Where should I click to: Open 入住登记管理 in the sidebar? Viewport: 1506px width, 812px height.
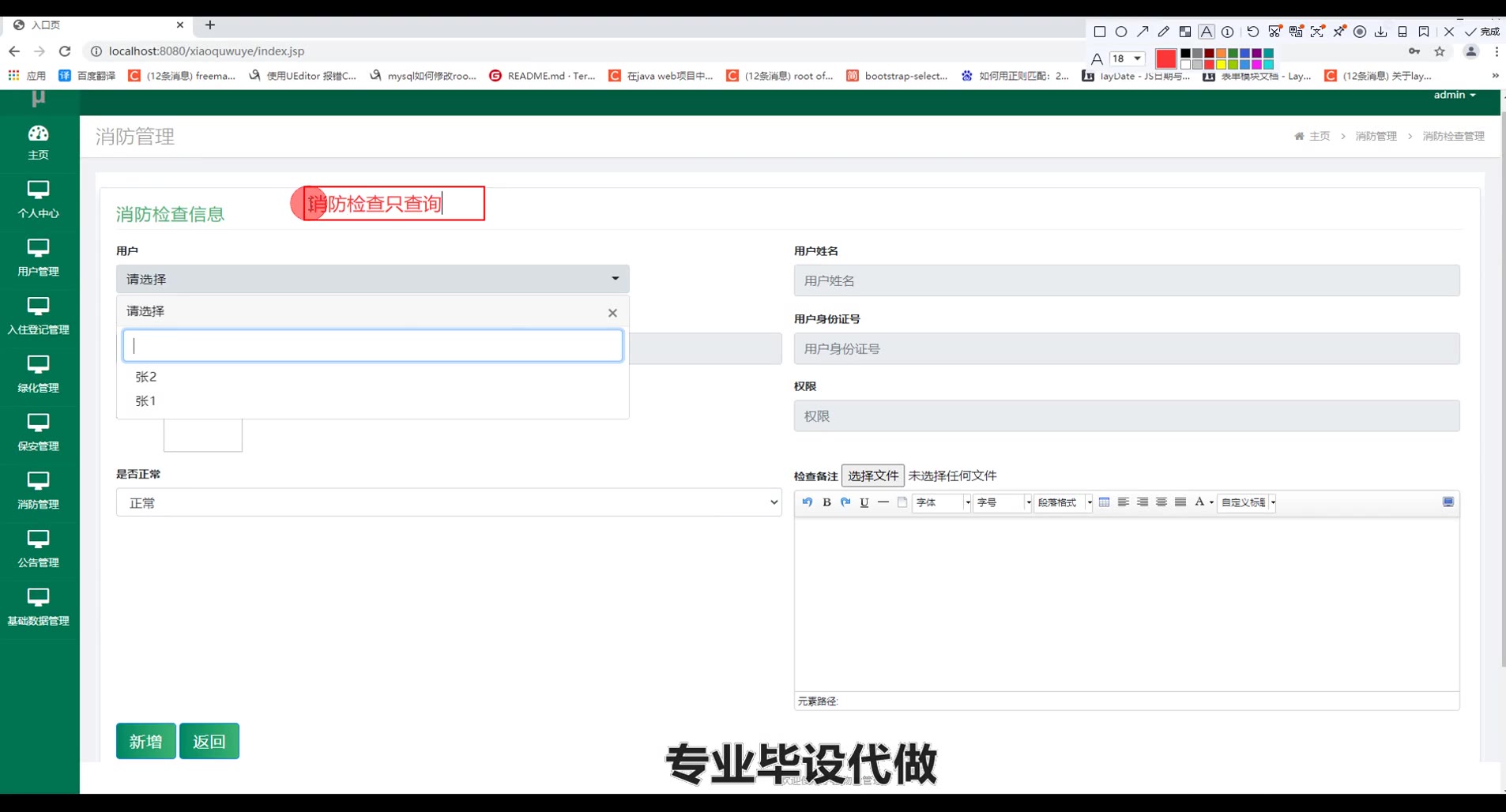click(x=38, y=317)
